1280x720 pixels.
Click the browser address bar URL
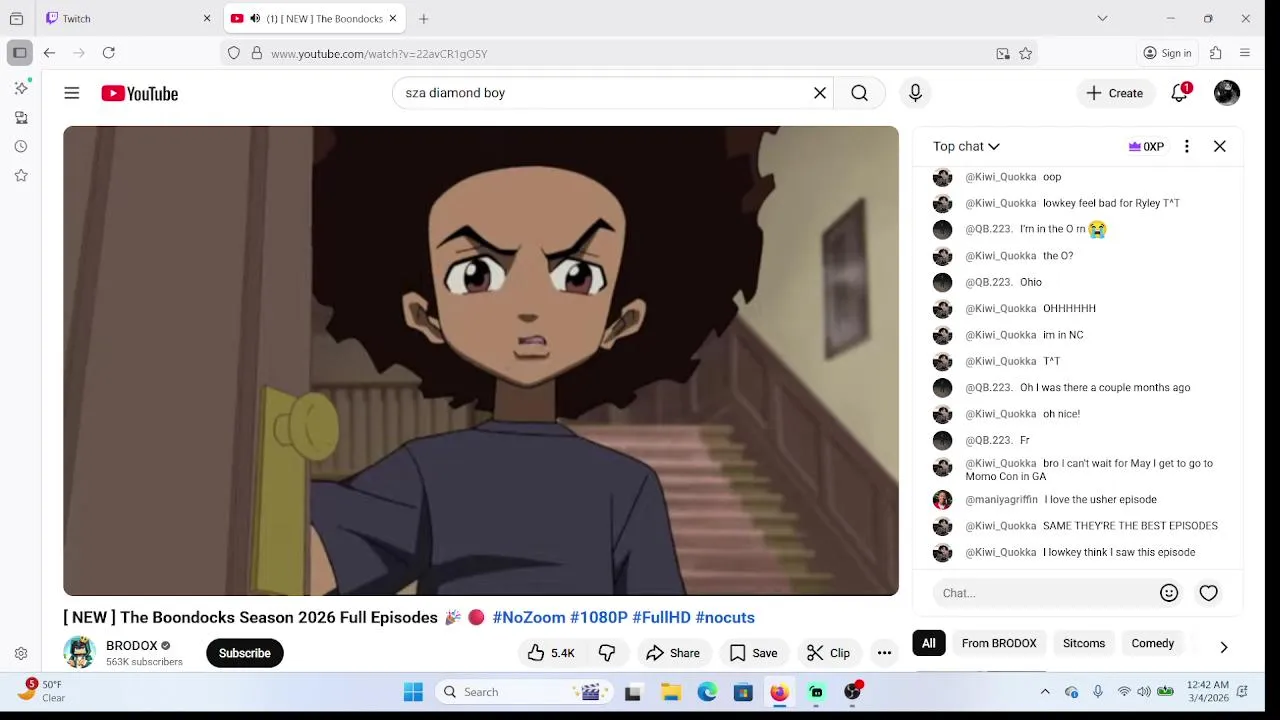tap(379, 54)
